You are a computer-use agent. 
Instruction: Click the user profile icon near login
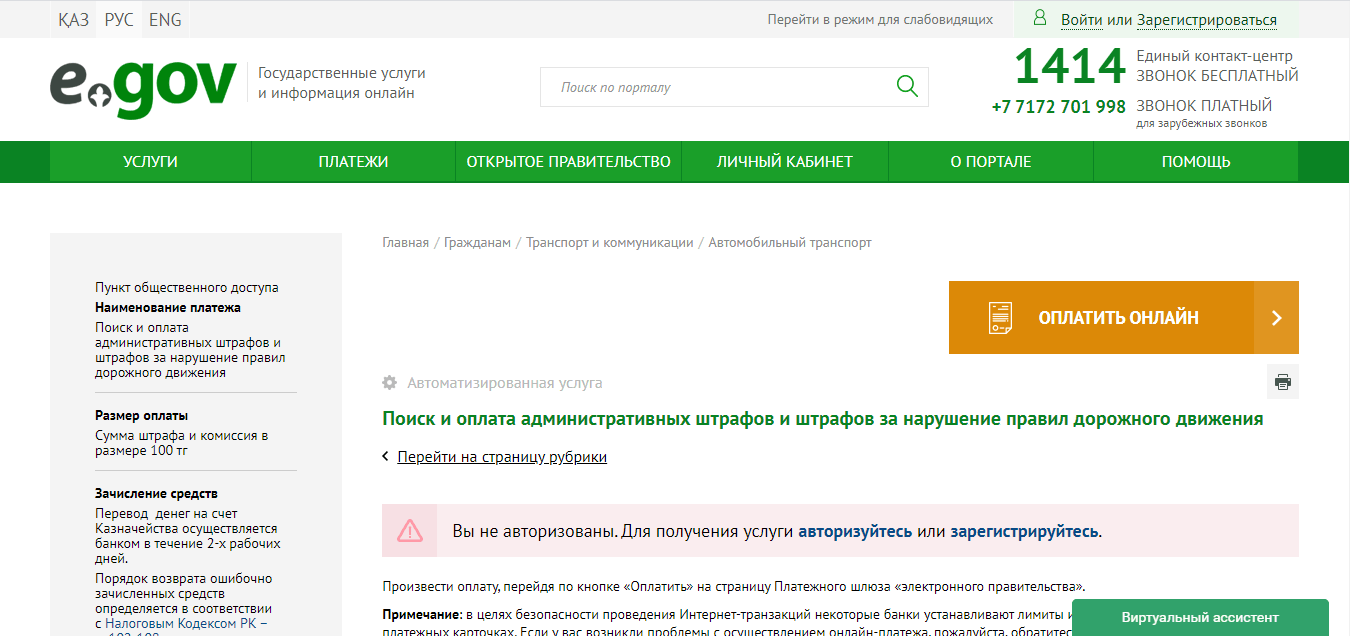pyautogui.click(x=1040, y=19)
